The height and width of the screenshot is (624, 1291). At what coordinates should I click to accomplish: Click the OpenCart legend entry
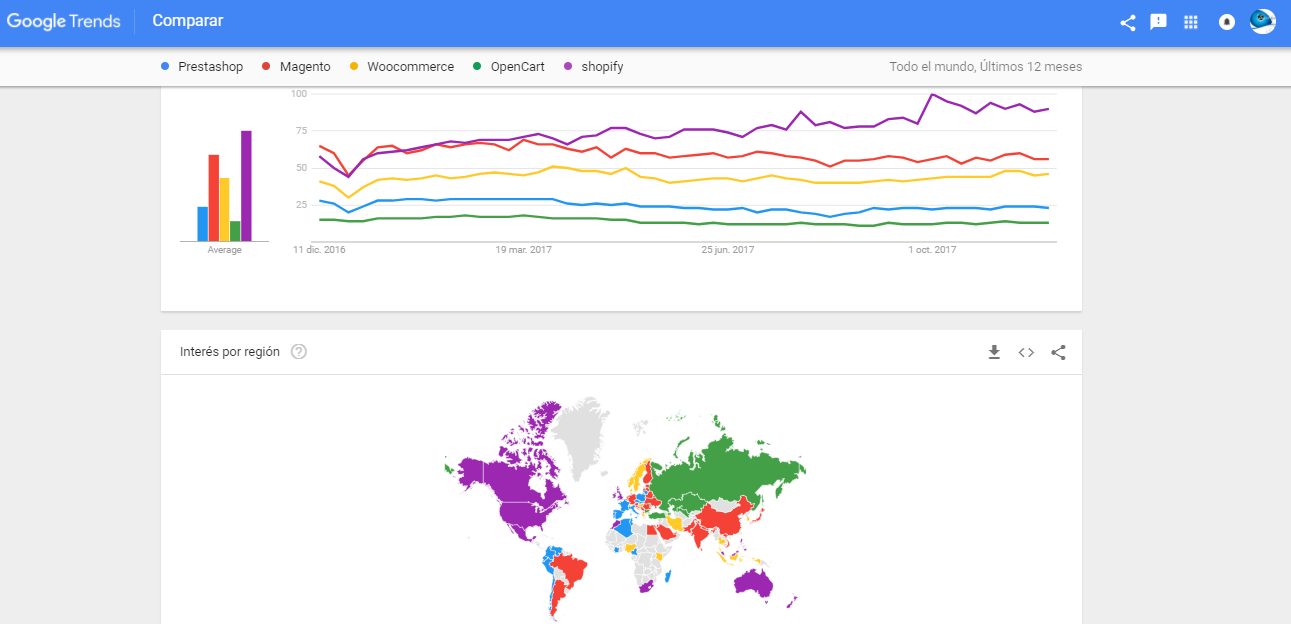[517, 67]
